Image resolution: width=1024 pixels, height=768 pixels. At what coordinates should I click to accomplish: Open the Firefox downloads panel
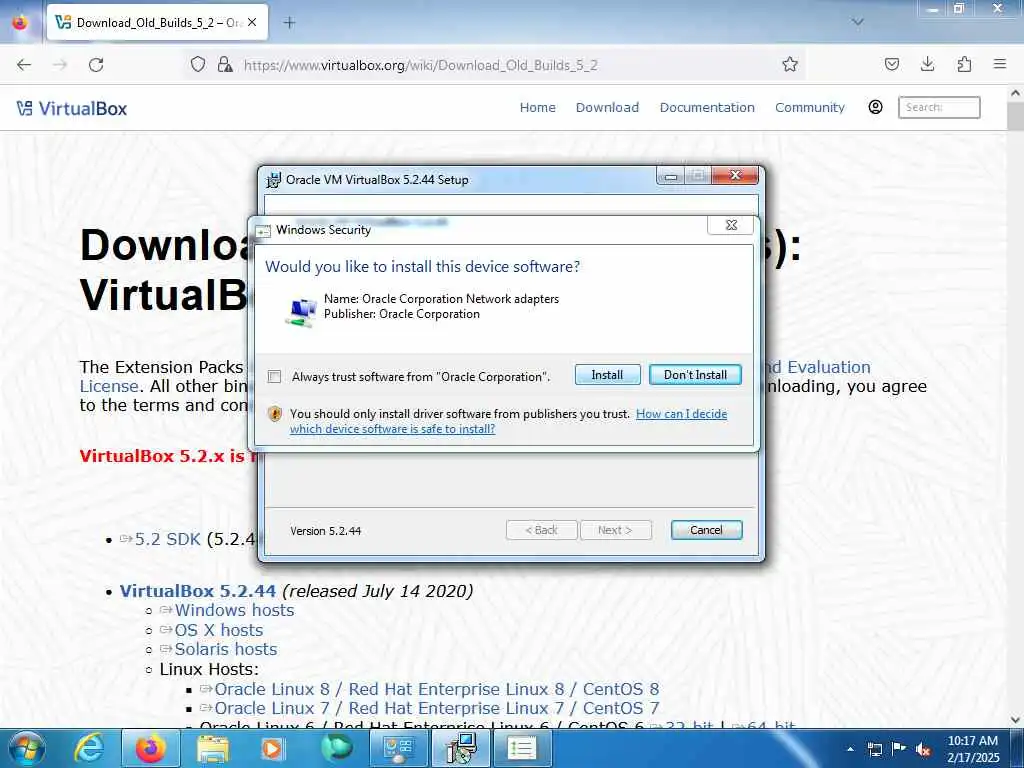click(x=927, y=65)
